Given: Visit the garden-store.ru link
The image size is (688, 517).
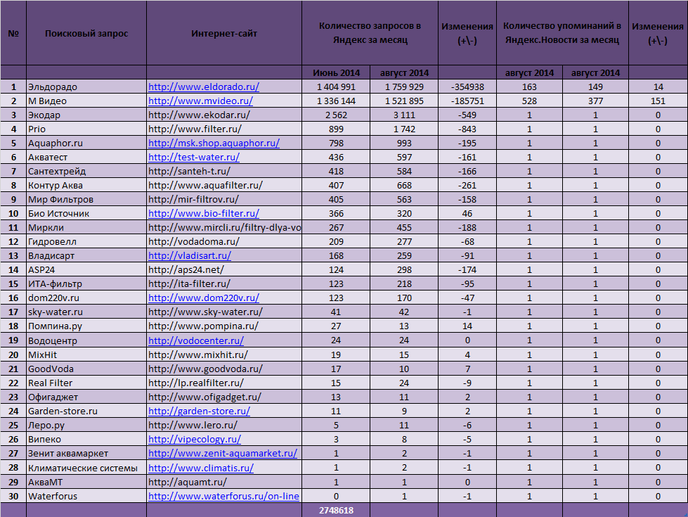Looking at the screenshot, I should point(199,411).
